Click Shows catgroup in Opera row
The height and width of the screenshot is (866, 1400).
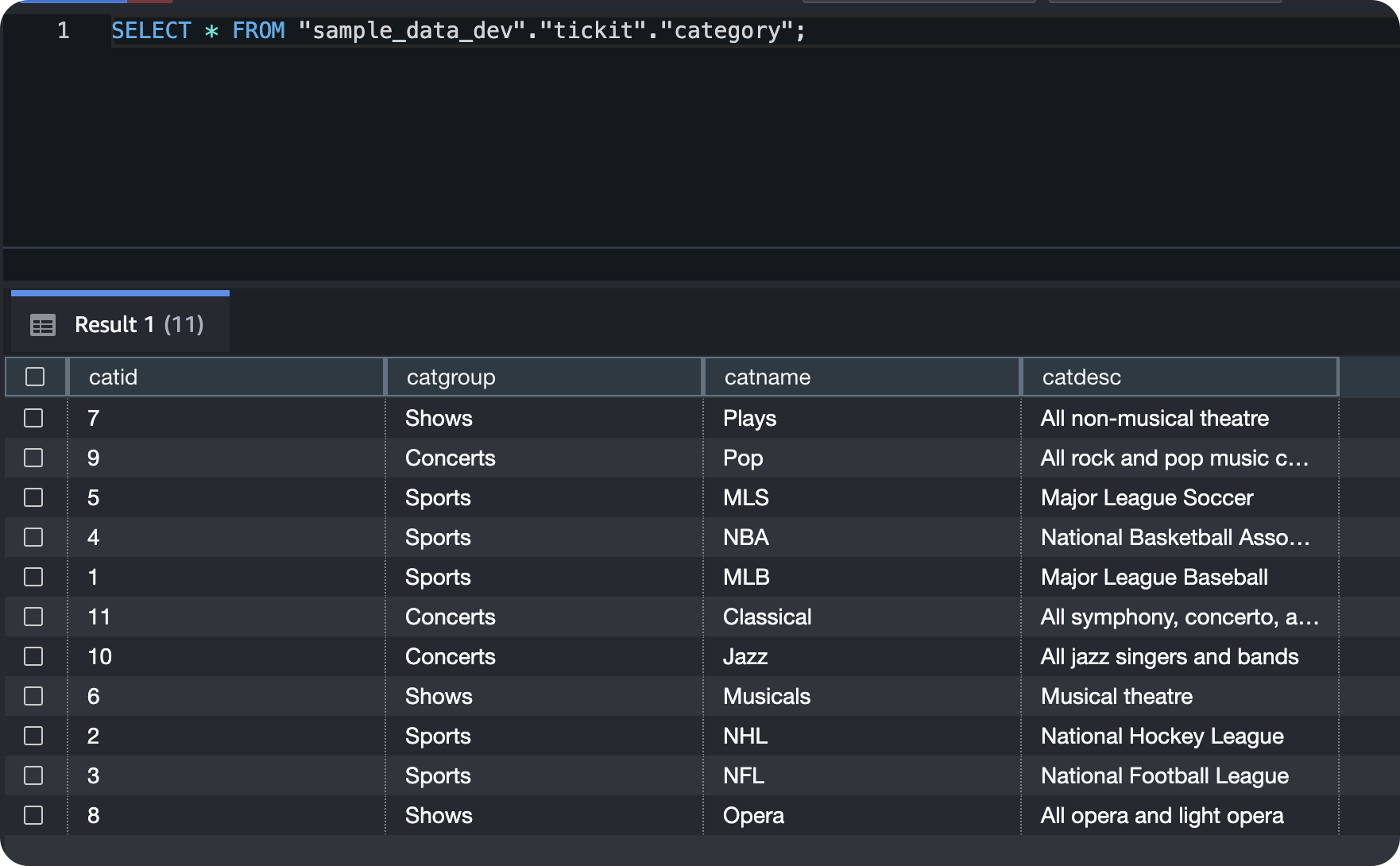coord(544,815)
